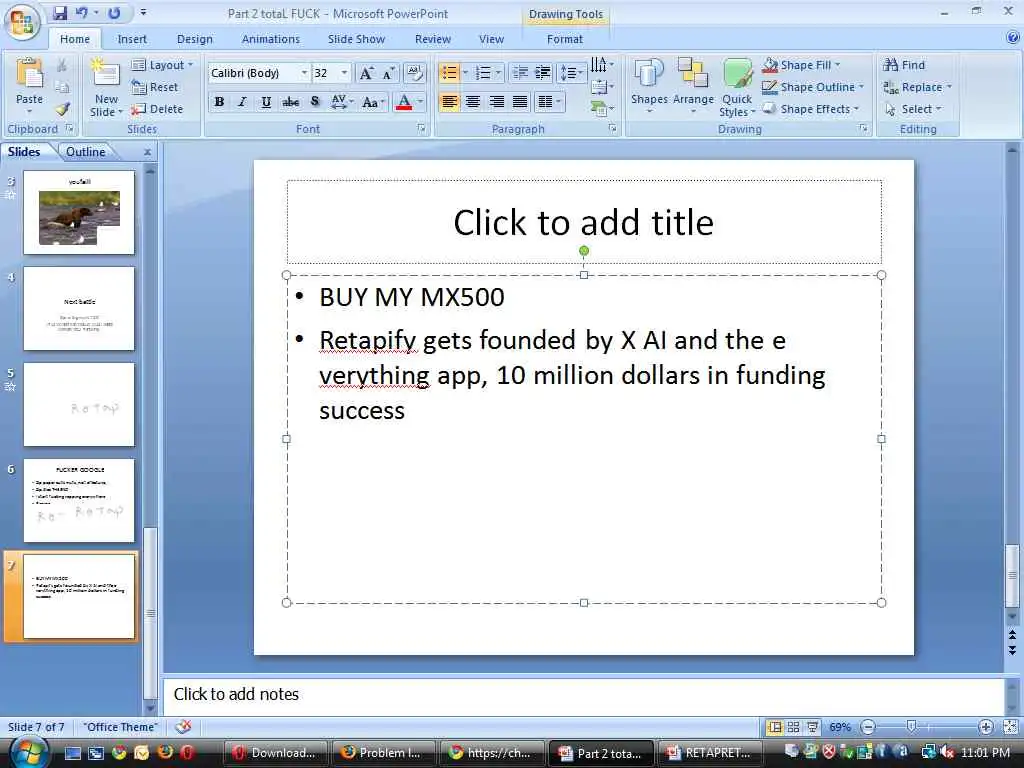Start Slide Show from the status bar
The height and width of the screenshot is (768, 1024).
pyautogui.click(x=812, y=727)
